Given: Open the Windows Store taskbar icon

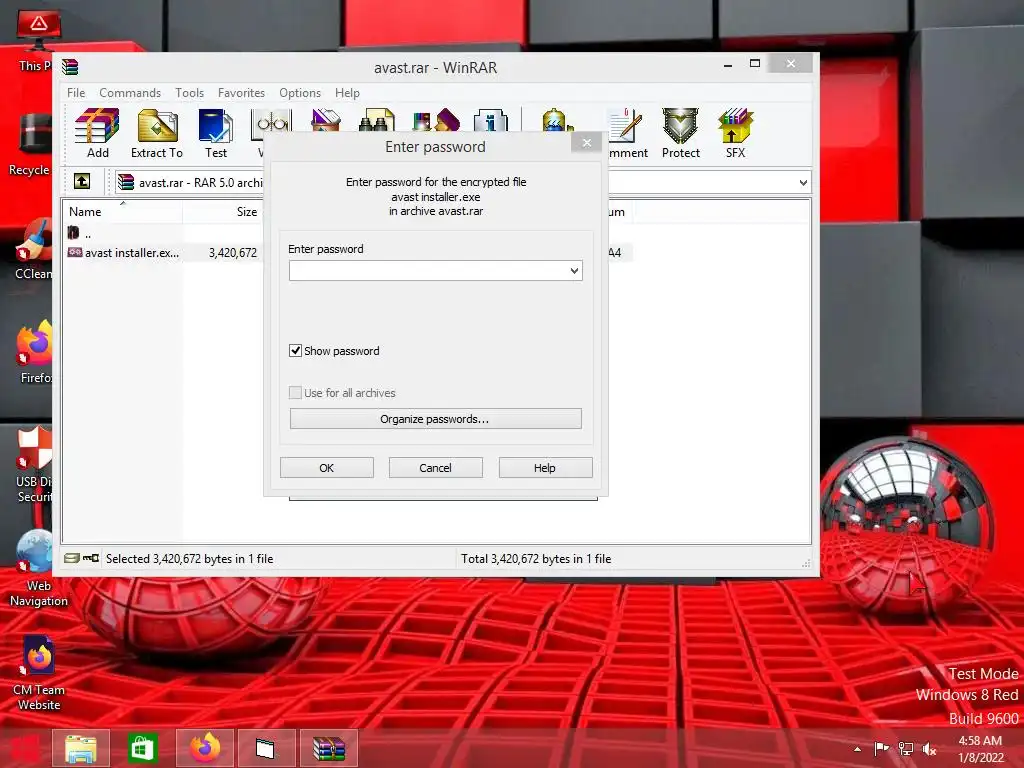Looking at the screenshot, I should [x=142, y=748].
